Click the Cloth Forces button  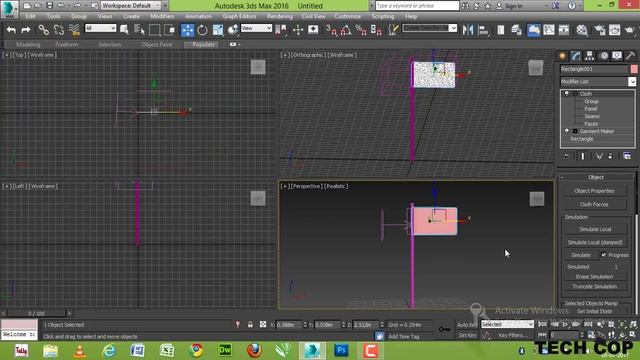594,204
